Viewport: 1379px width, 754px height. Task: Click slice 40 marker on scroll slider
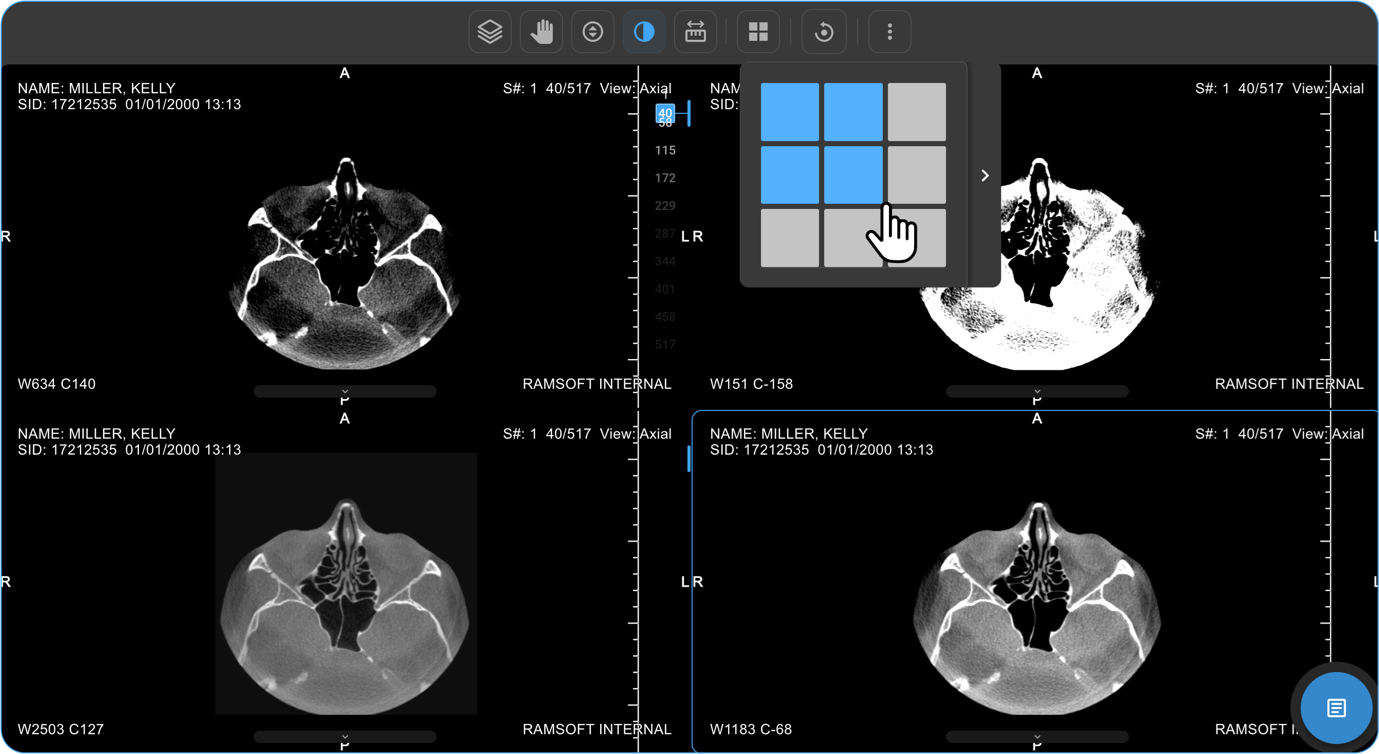[665, 113]
